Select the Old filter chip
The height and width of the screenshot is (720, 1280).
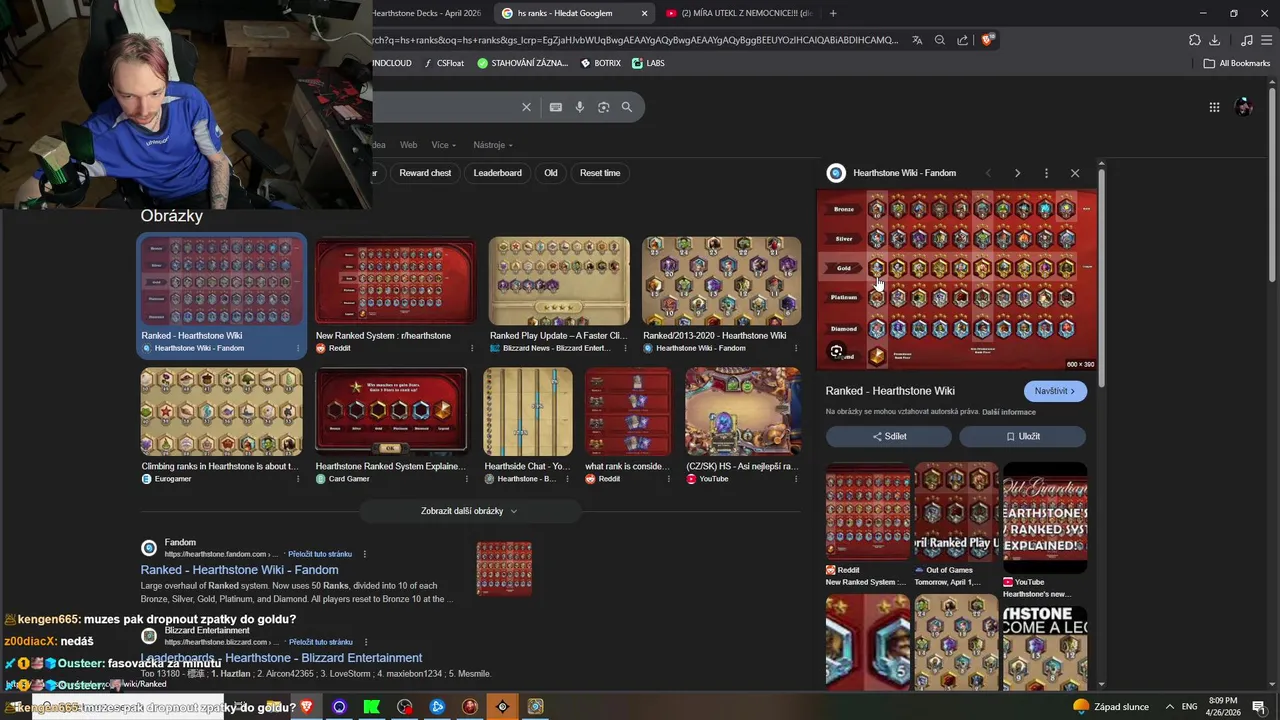[551, 173]
